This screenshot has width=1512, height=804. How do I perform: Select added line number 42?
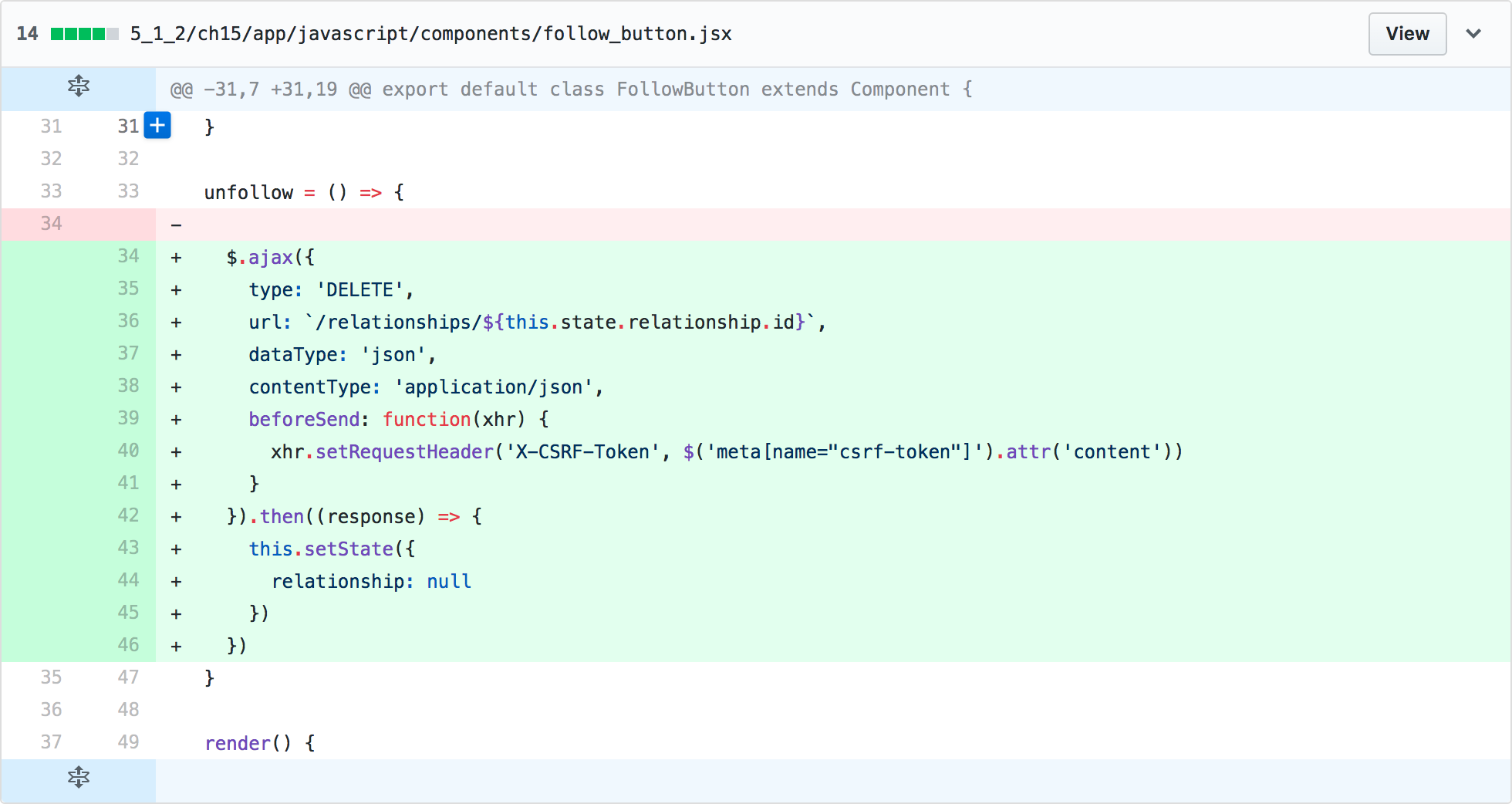pyautogui.click(x=128, y=515)
